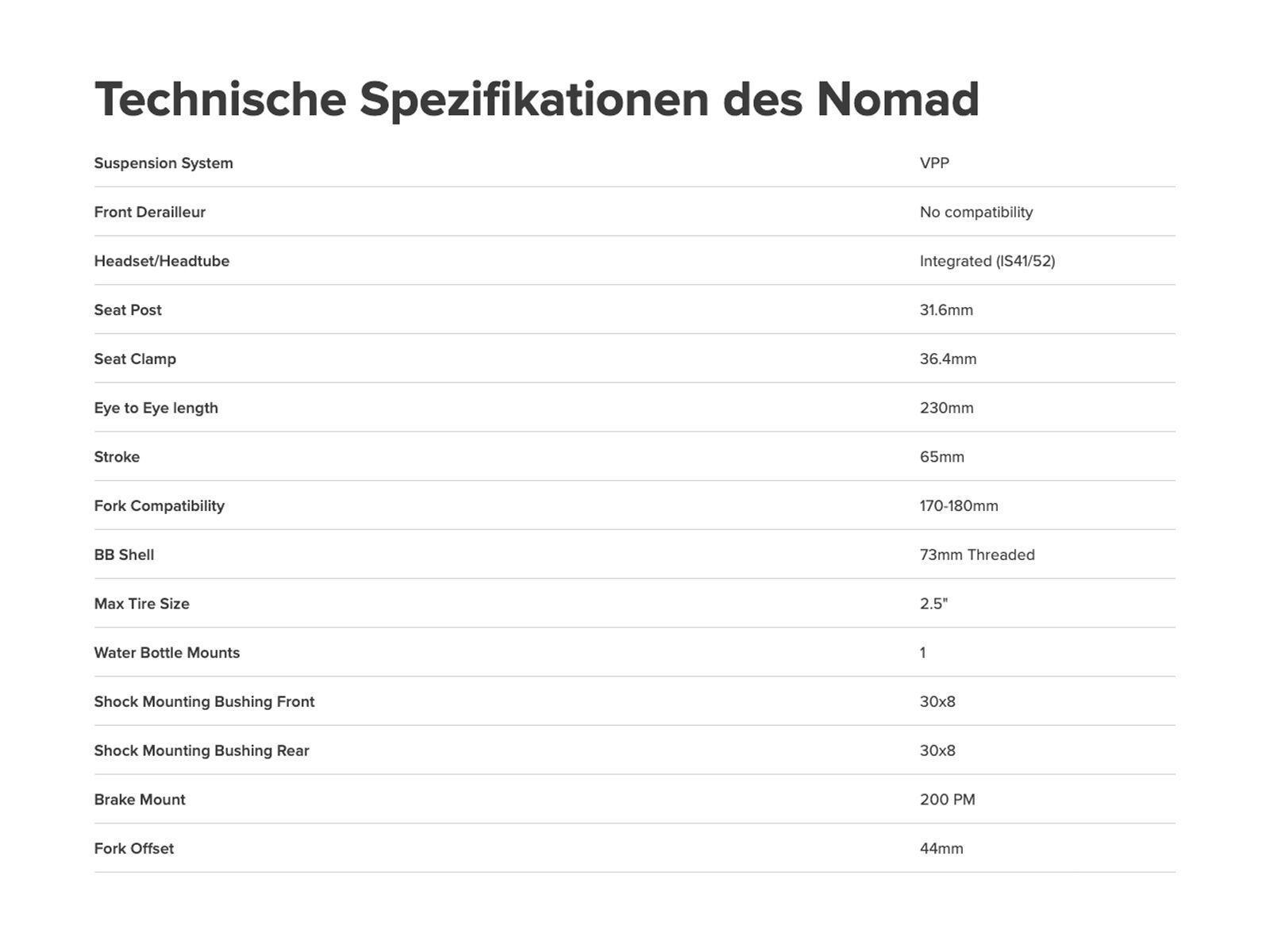
Task: Click the Fork Compatibility label
Action: (159, 506)
